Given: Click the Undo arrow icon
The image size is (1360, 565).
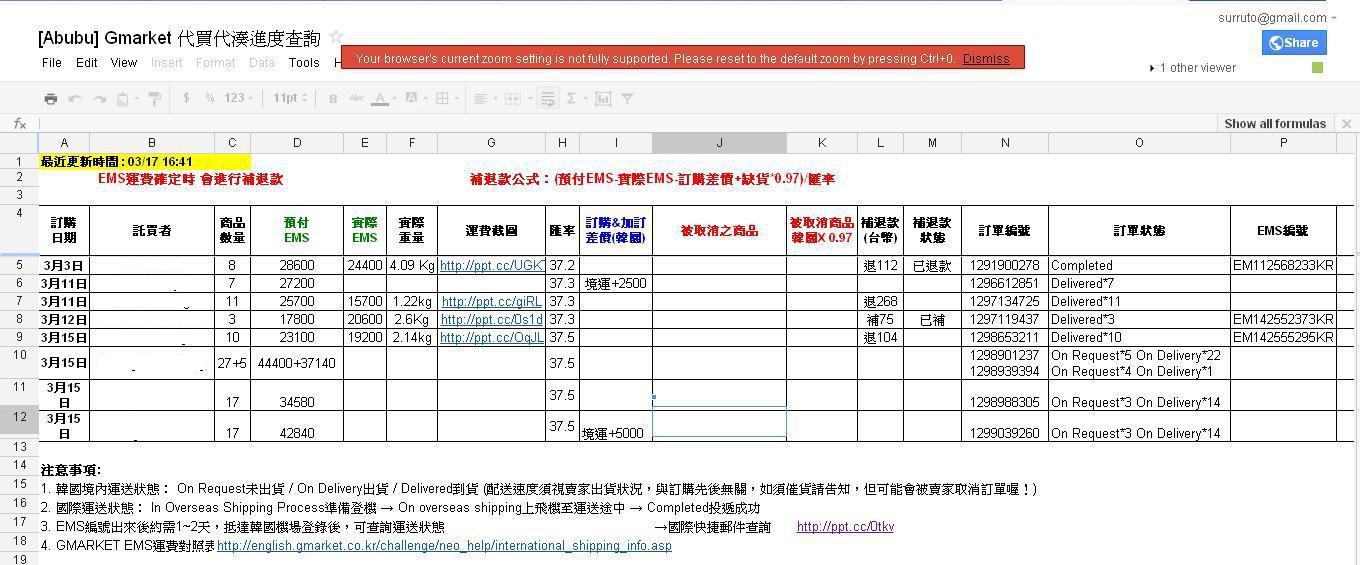Looking at the screenshot, I should tap(75, 98).
